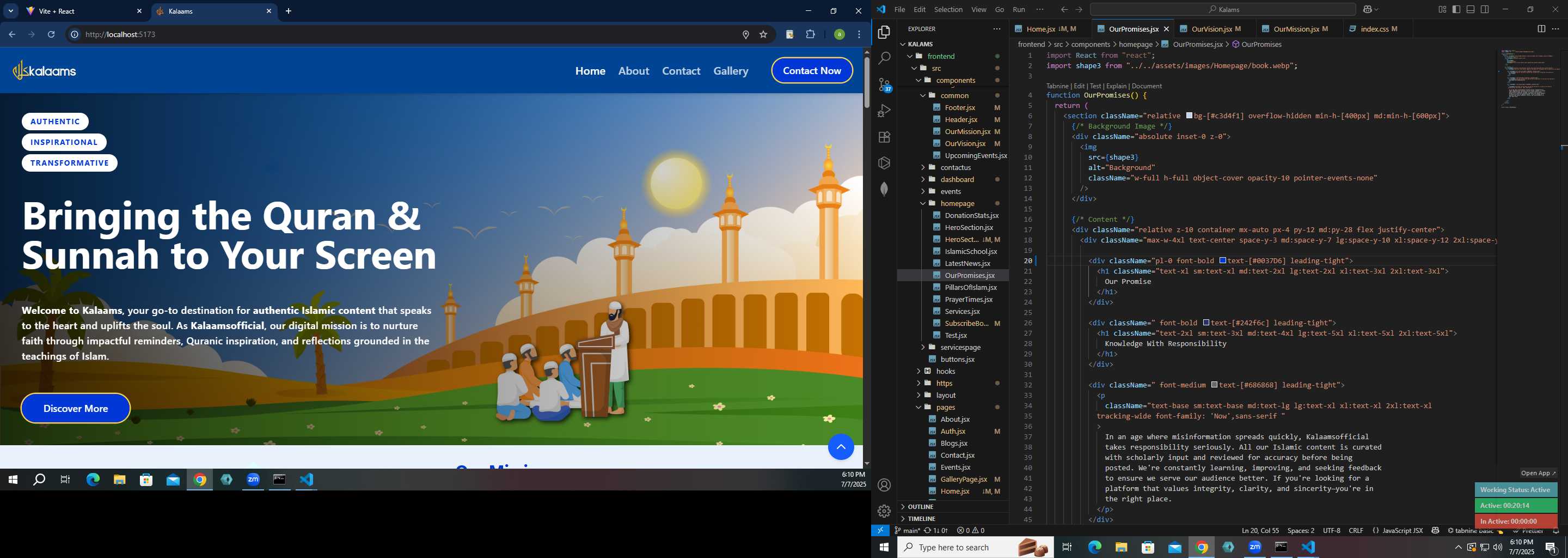This screenshot has width=1568, height=558.
Task: Open Extensions view in VS Code activity bar
Action: (x=884, y=137)
